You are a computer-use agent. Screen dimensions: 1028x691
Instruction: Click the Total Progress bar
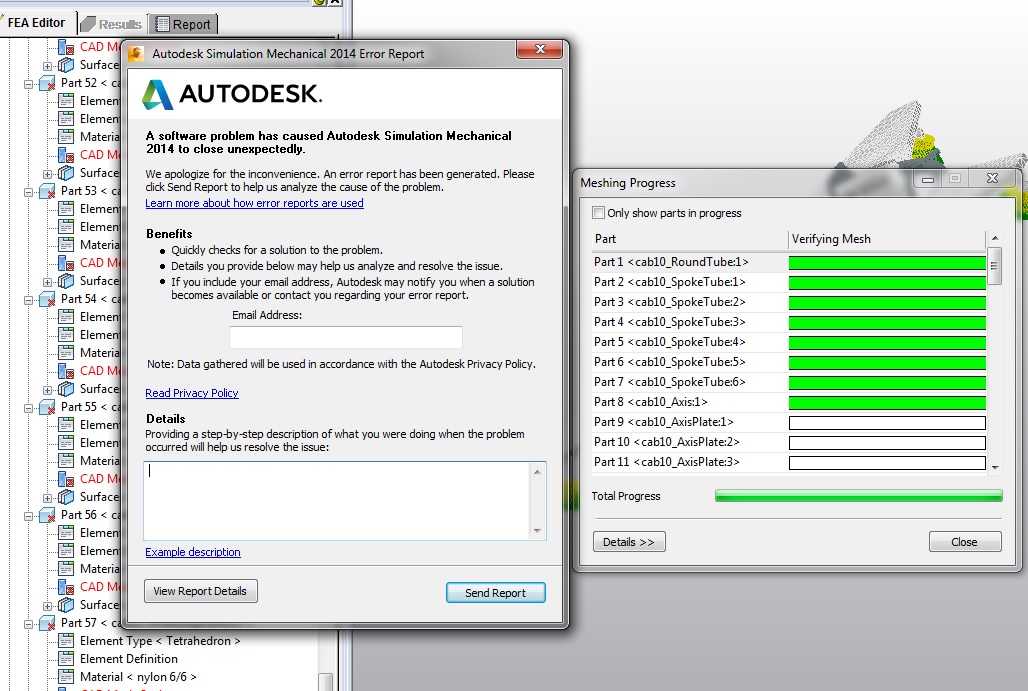tap(859, 496)
